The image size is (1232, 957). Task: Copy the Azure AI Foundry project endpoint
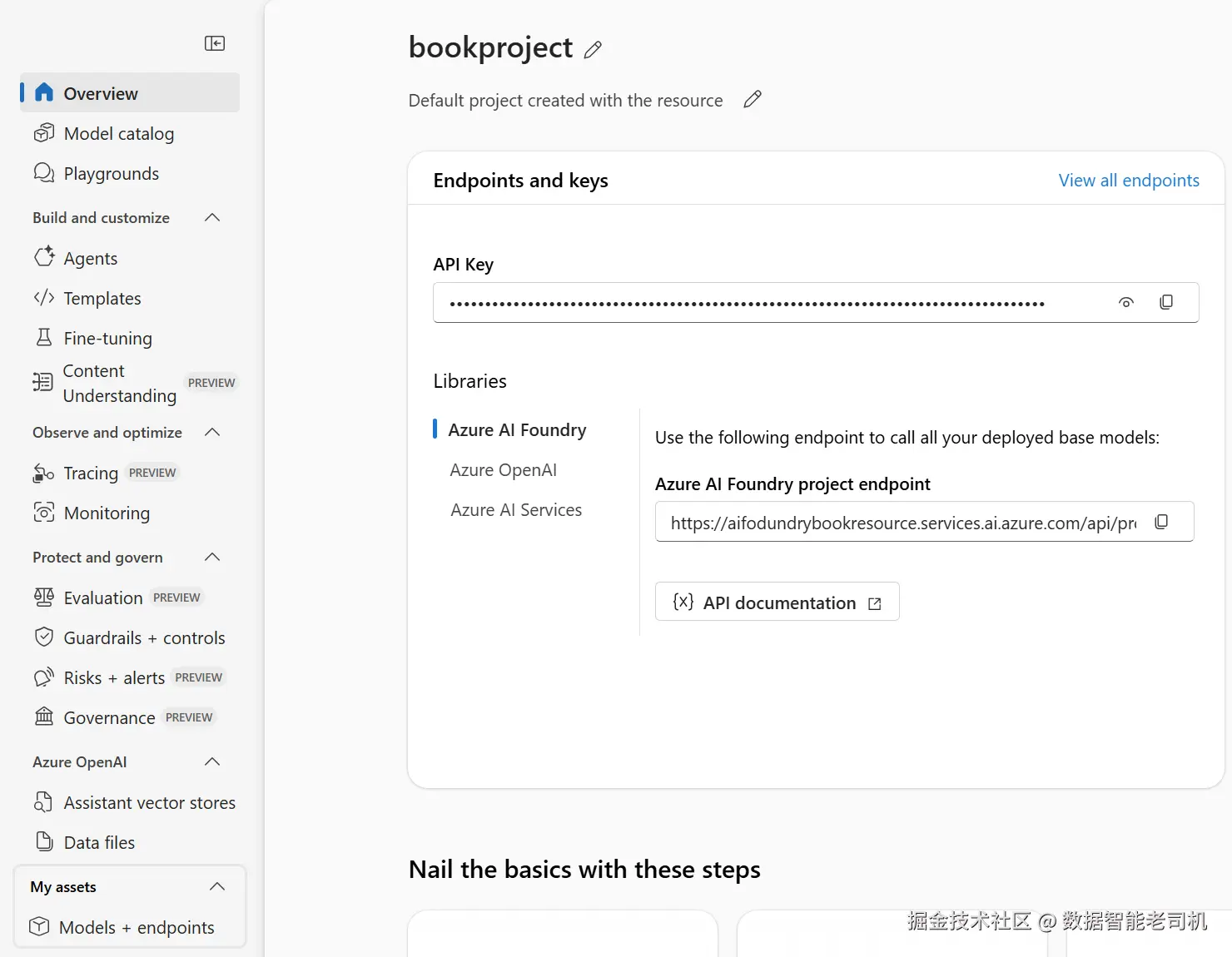[x=1161, y=522]
